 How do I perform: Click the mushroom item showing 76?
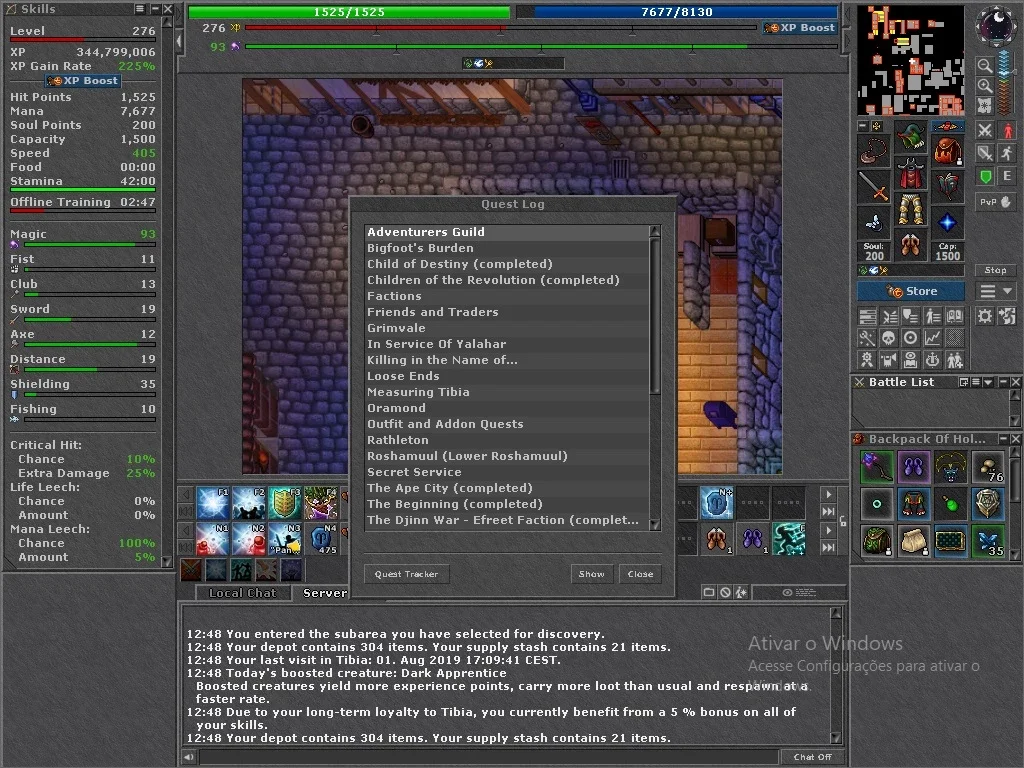pos(987,467)
